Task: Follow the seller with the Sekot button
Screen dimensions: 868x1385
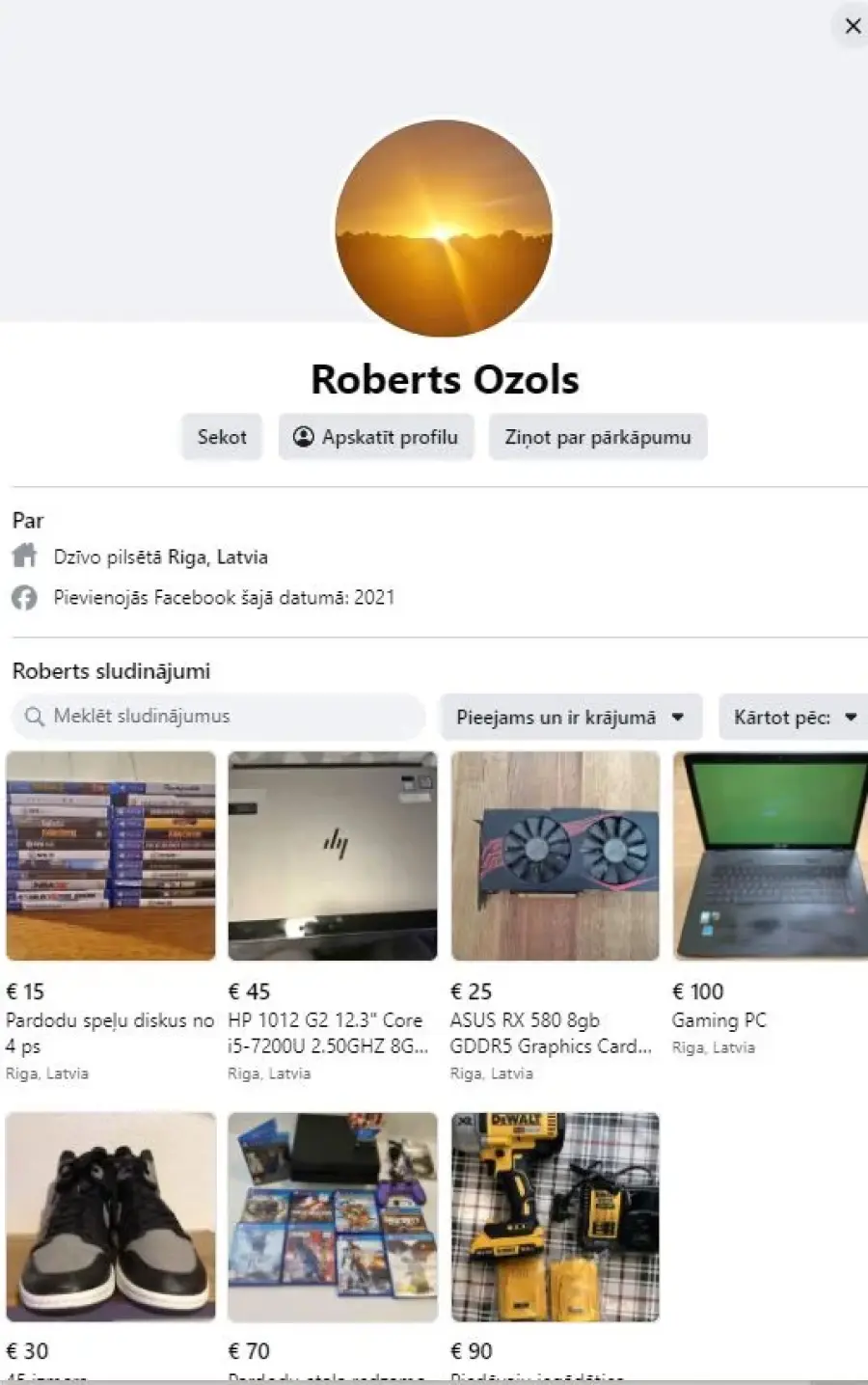Action: (x=222, y=437)
